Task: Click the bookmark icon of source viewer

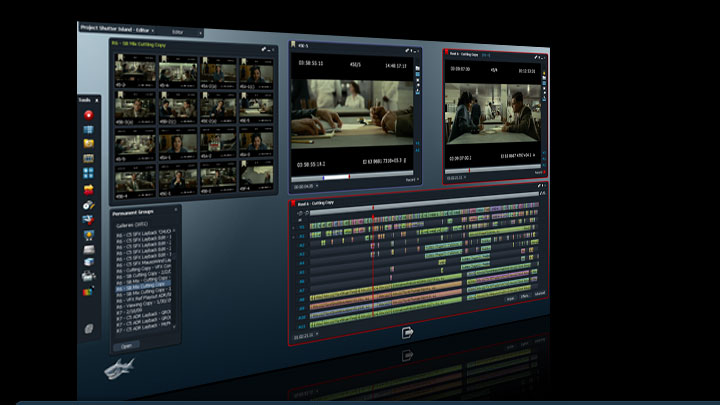Action: (x=293, y=45)
